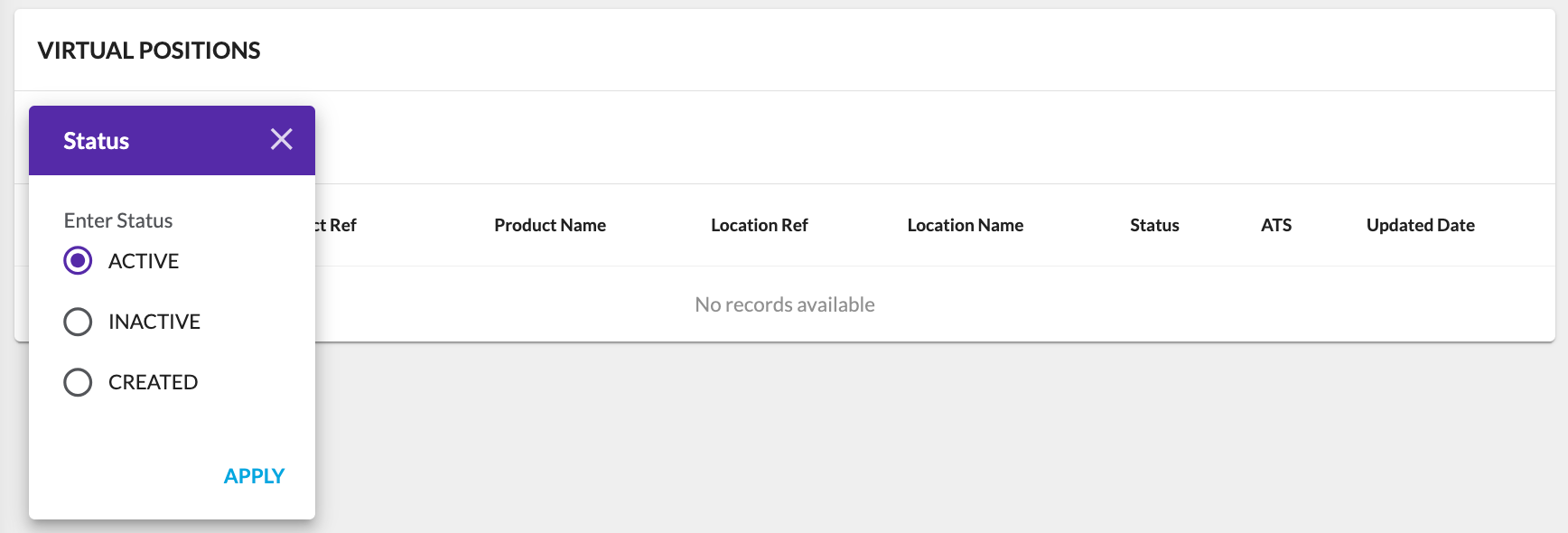The height and width of the screenshot is (533, 1568).
Task: Sort by the Location Name column
Action: 965,225
